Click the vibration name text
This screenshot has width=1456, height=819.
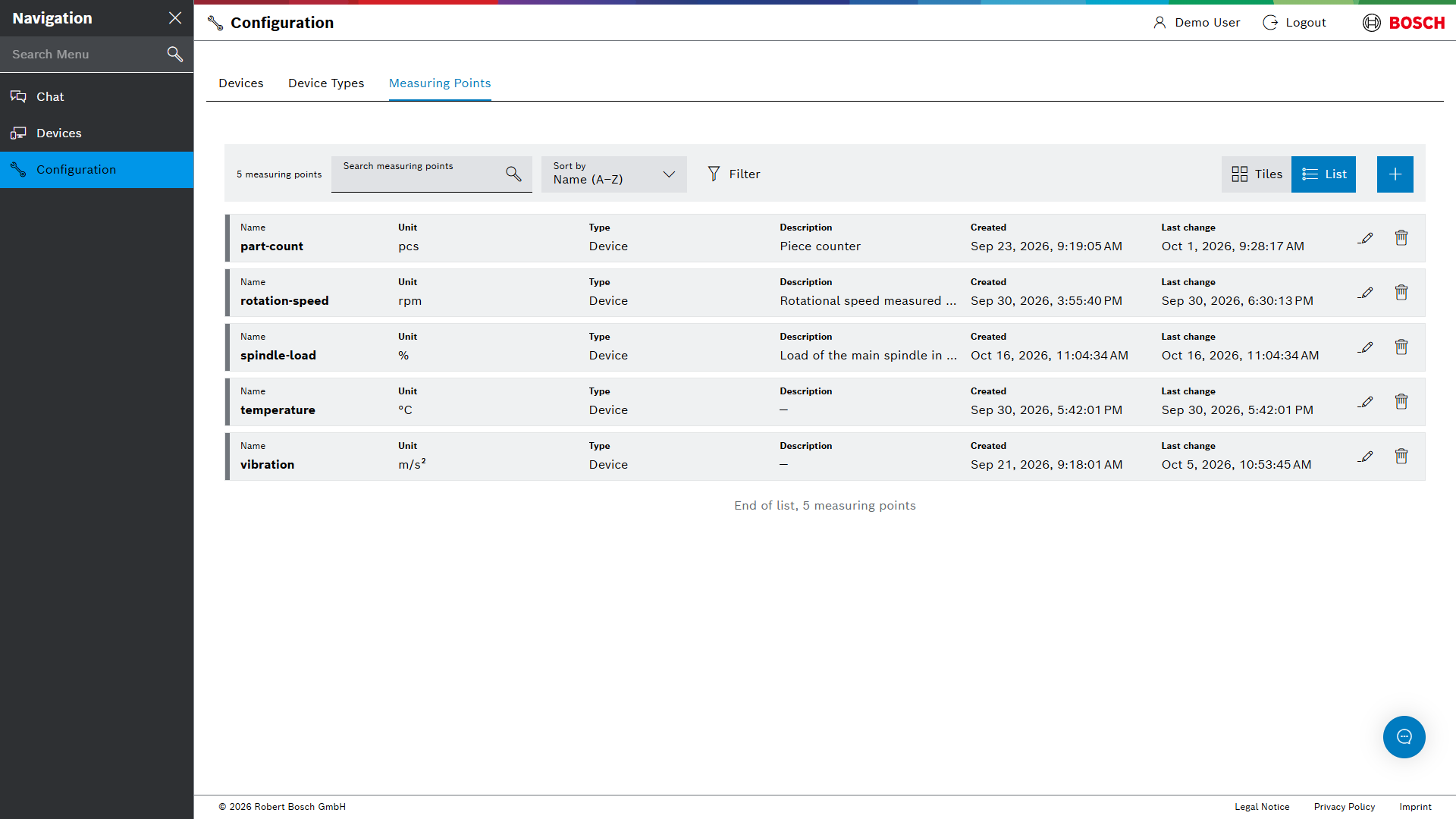tap(267, 465)
